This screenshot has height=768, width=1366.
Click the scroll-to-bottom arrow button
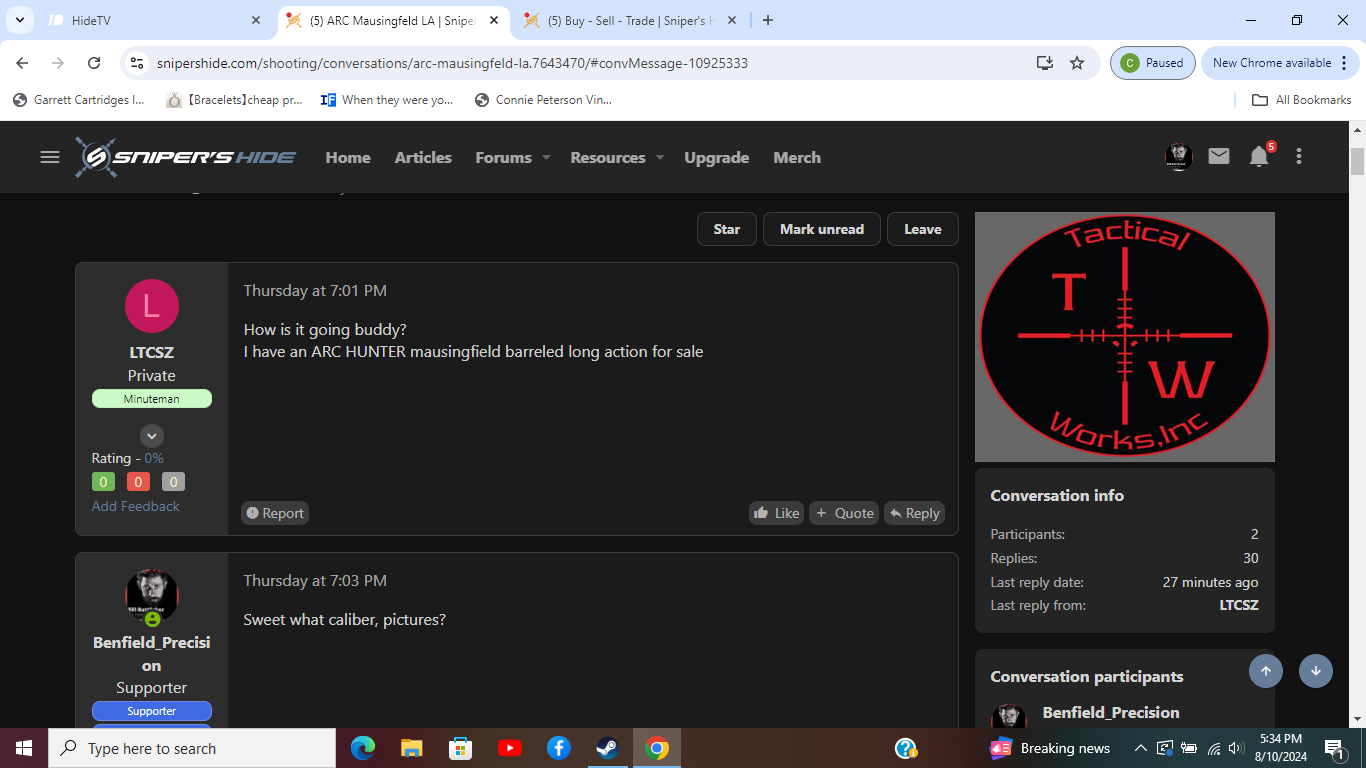[1315, 671]
